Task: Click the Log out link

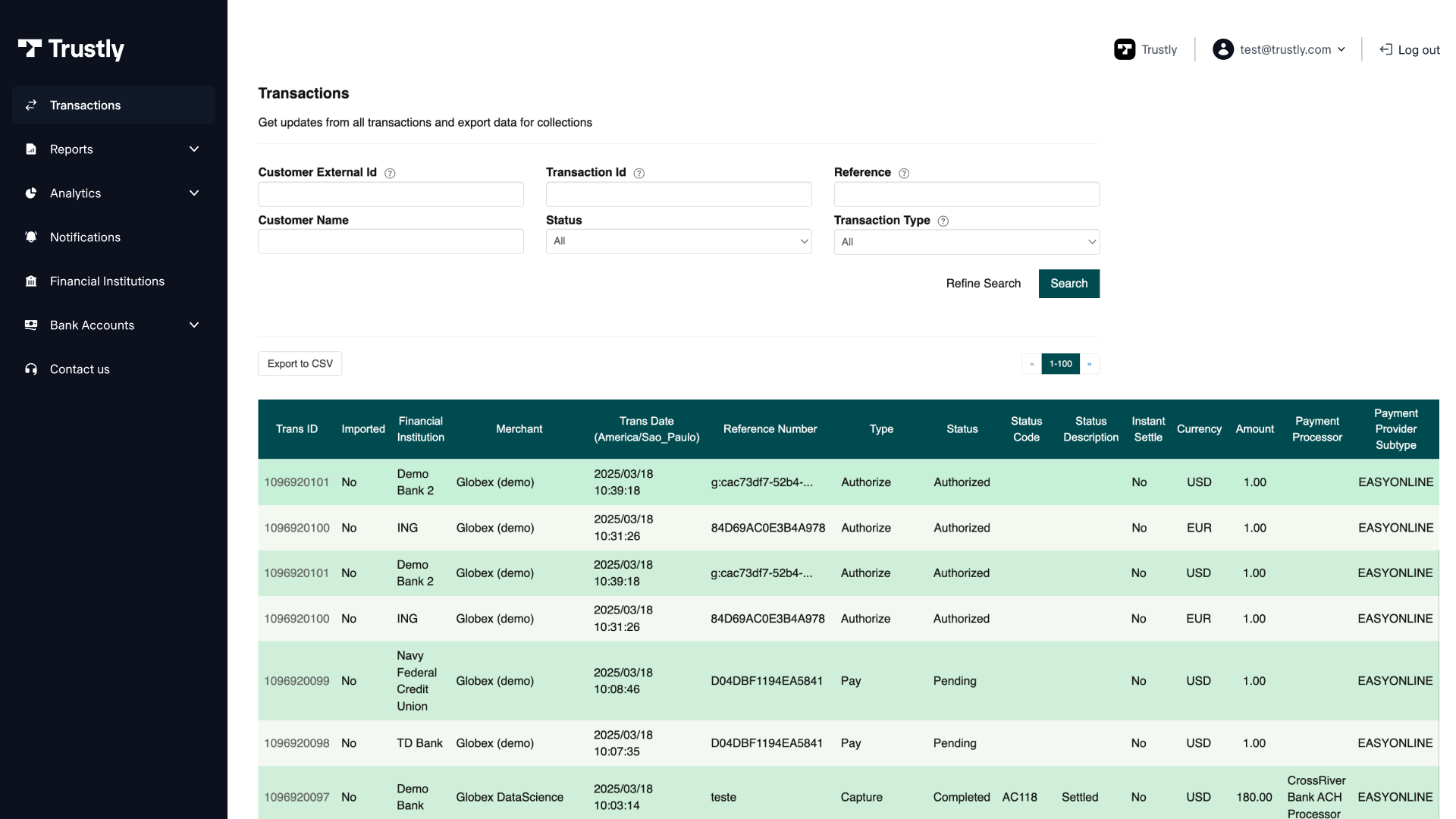Action: click(1410, 49)
